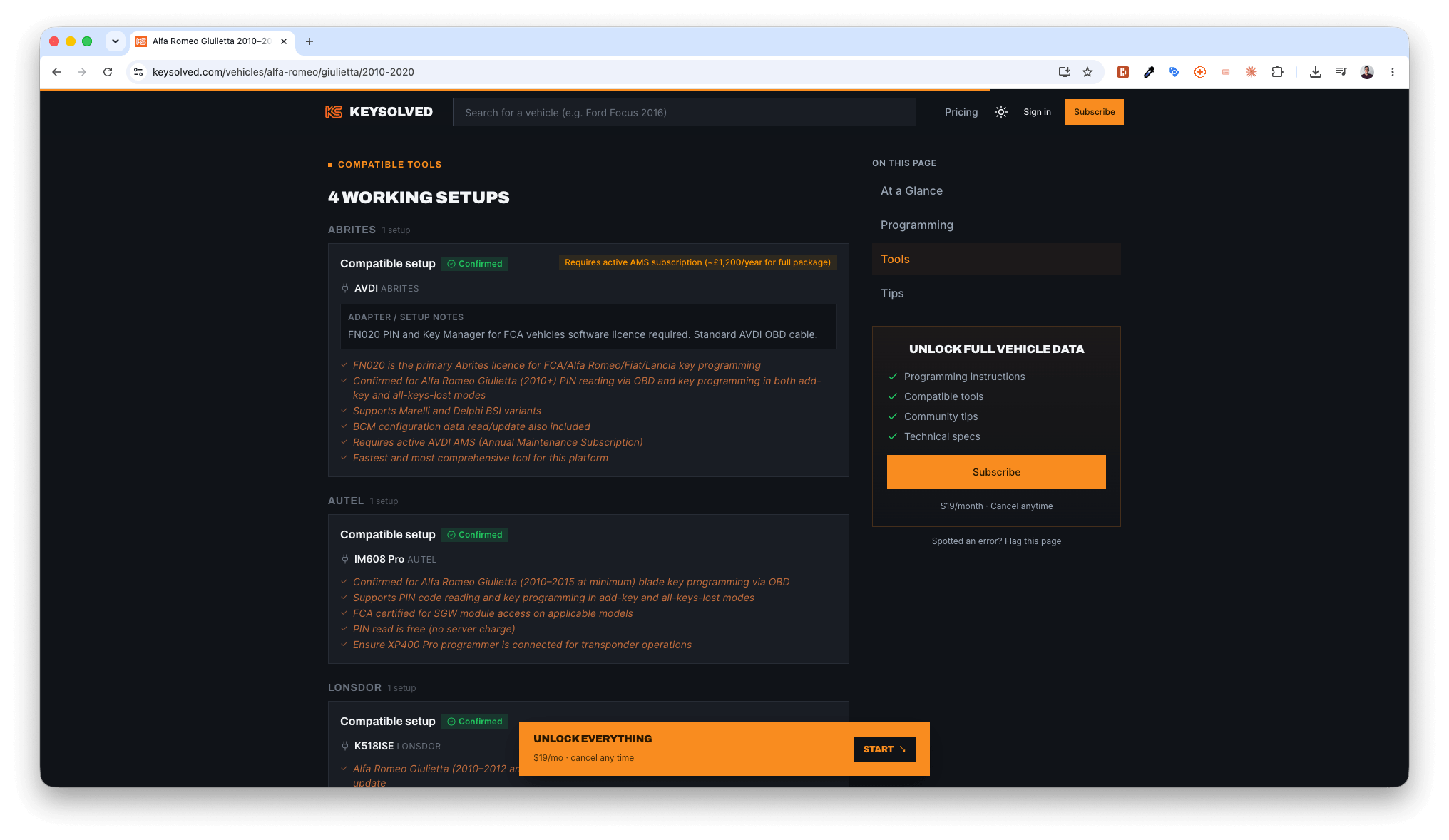
Task: Open Chrome downloads icon
Action: (1316, 72)
